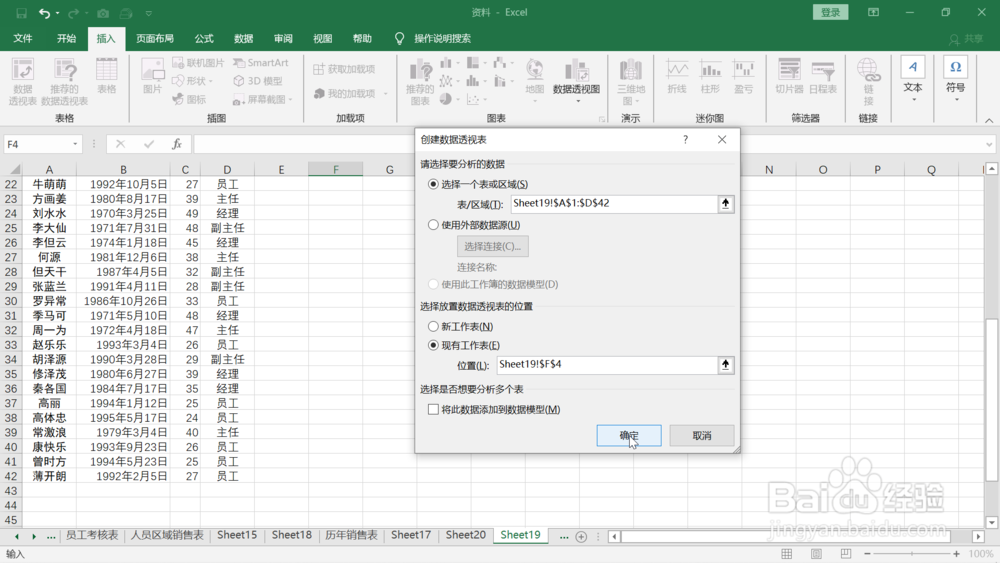Switch to the 页面布局 ribbon tab

click(x=155, y=38)
